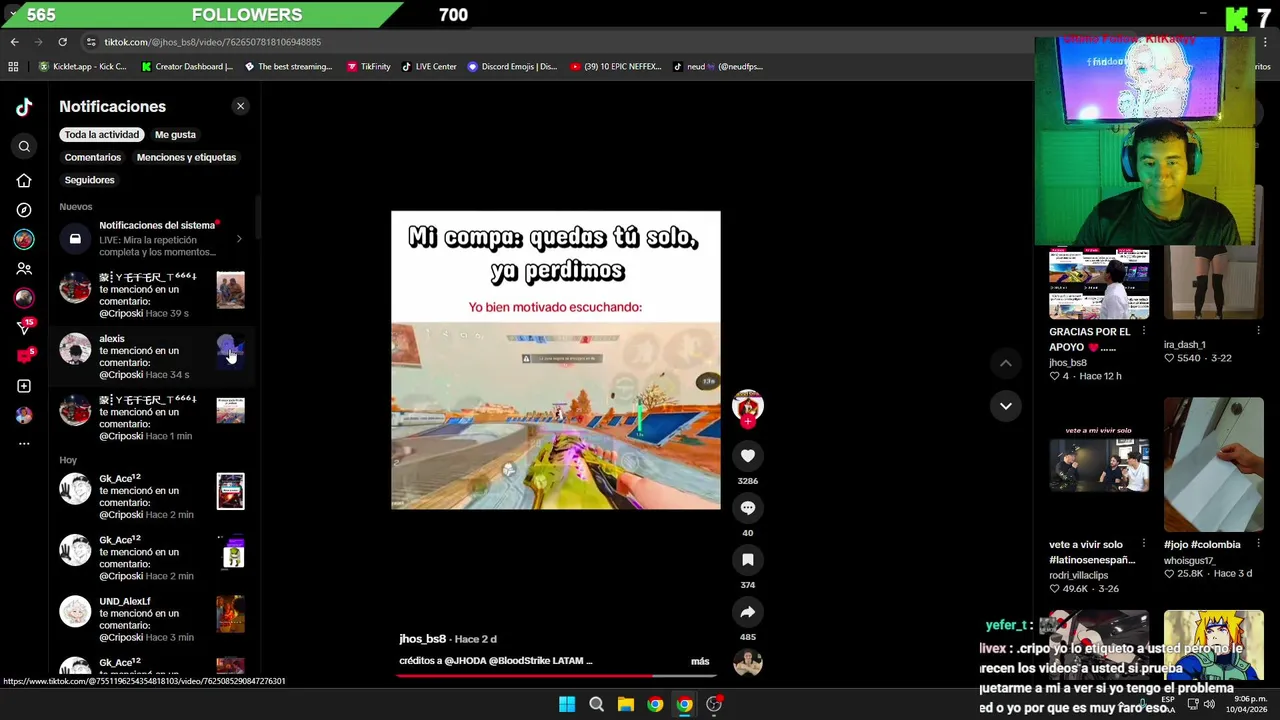Open the OBS icon in taskbar
The image size is (1280, 720).
(714, 705)
